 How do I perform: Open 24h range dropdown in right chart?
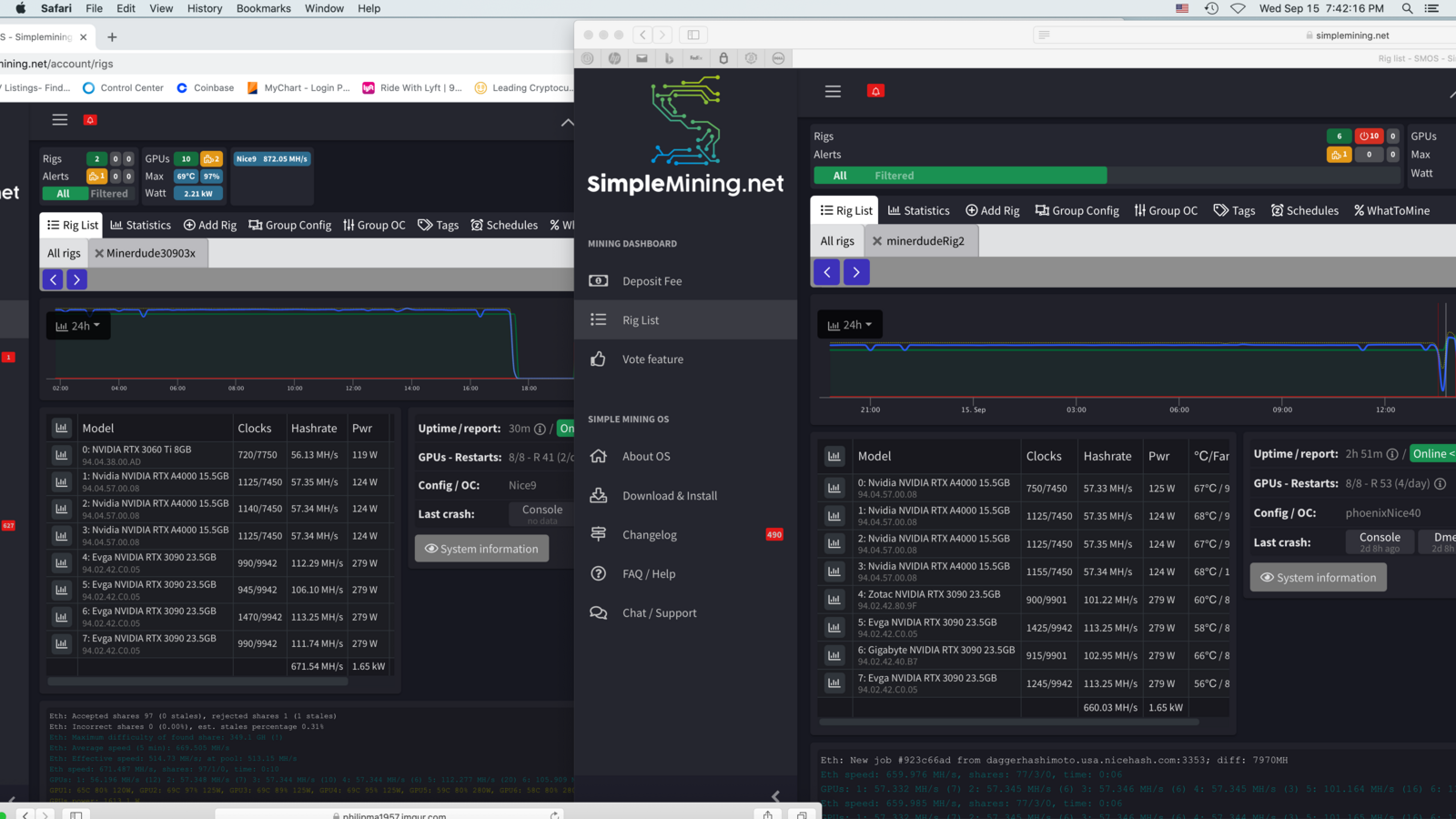850,325
